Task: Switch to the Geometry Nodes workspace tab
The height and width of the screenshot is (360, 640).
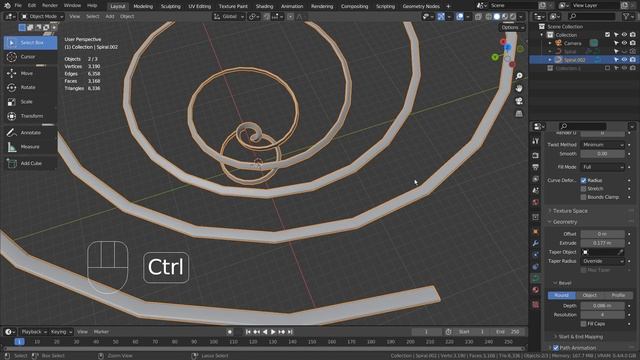Action: pos(421,6)
